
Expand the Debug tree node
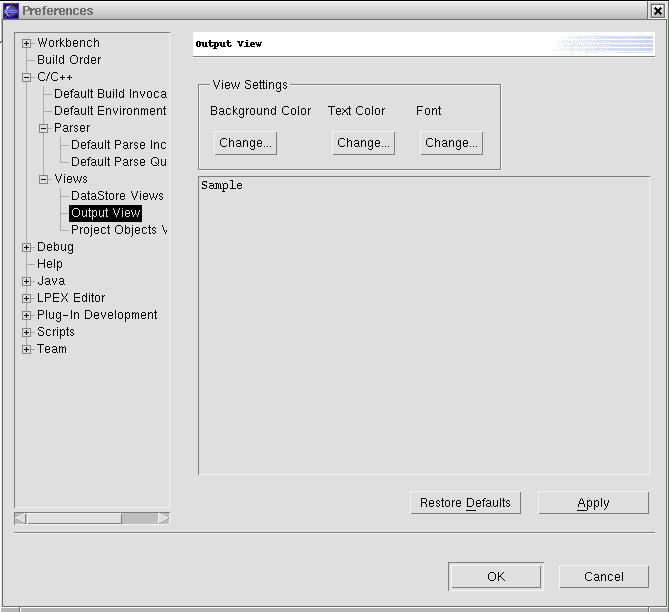coord(27,248)
